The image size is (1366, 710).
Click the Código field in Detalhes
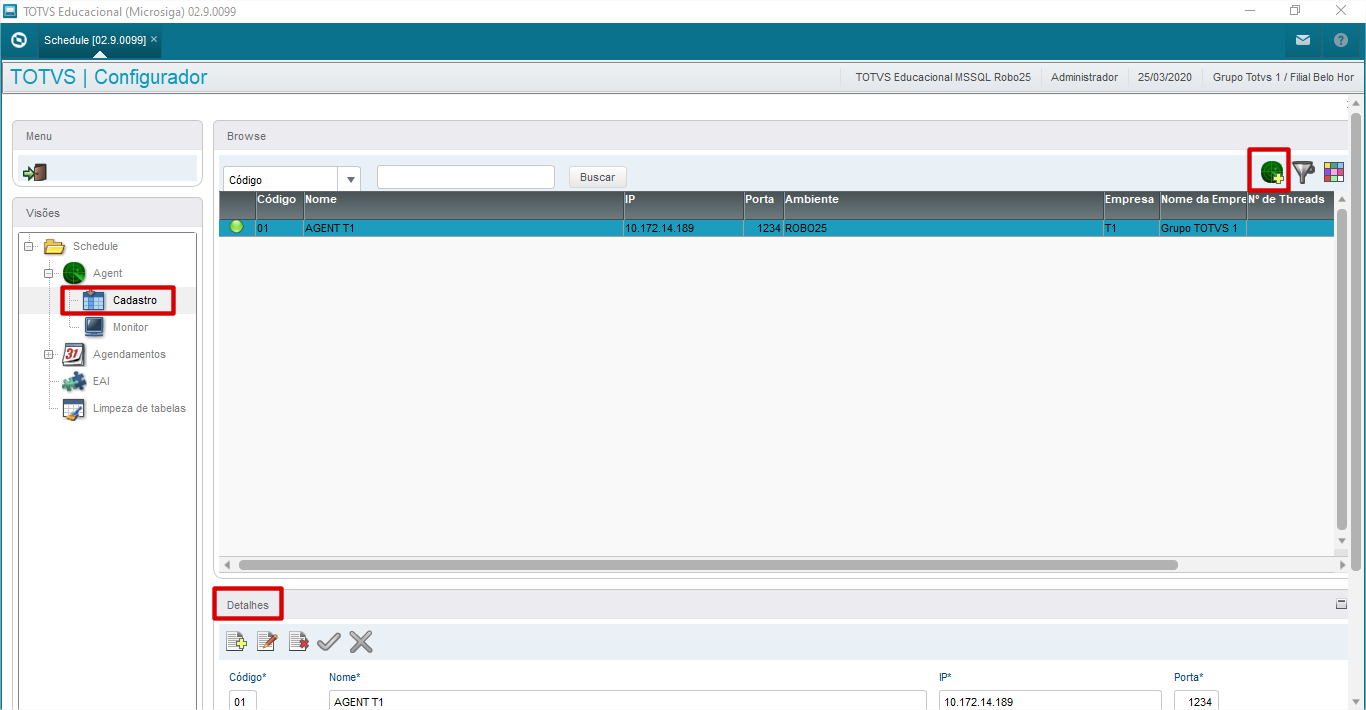[243, 701]
